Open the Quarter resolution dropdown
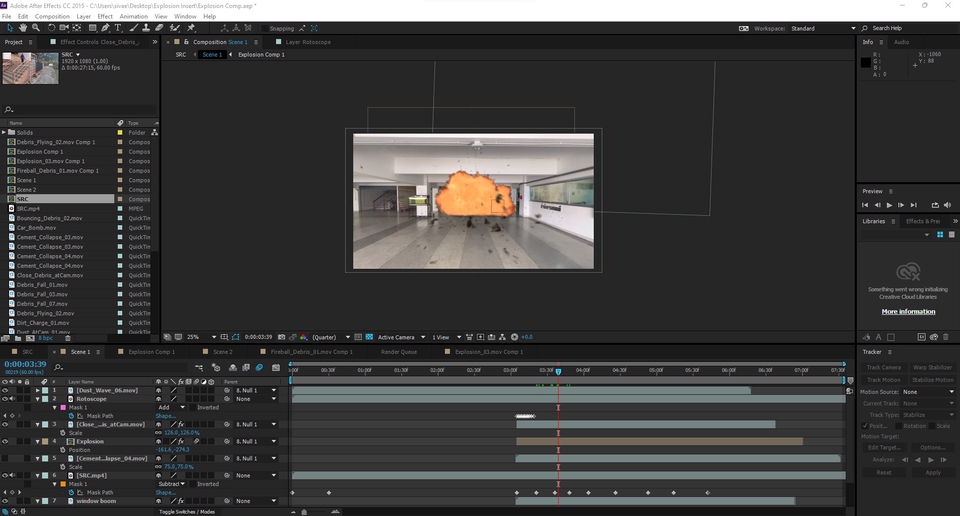This screenshot has width=960, height=516. tap(331, 337)
